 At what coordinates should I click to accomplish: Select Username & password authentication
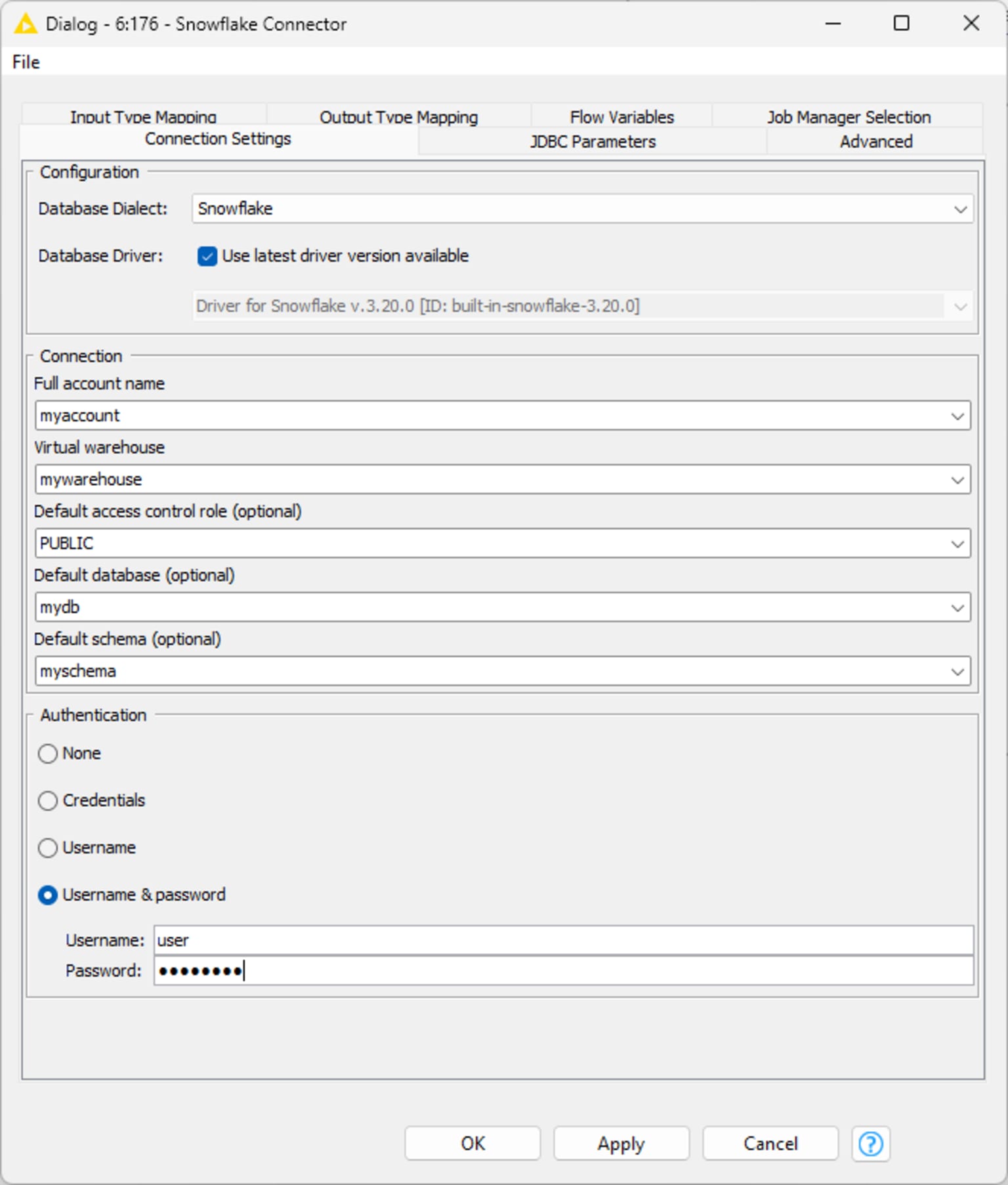48,895
